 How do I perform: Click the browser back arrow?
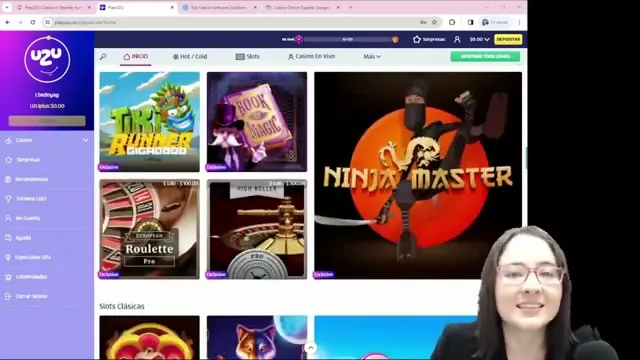(8, 22)
